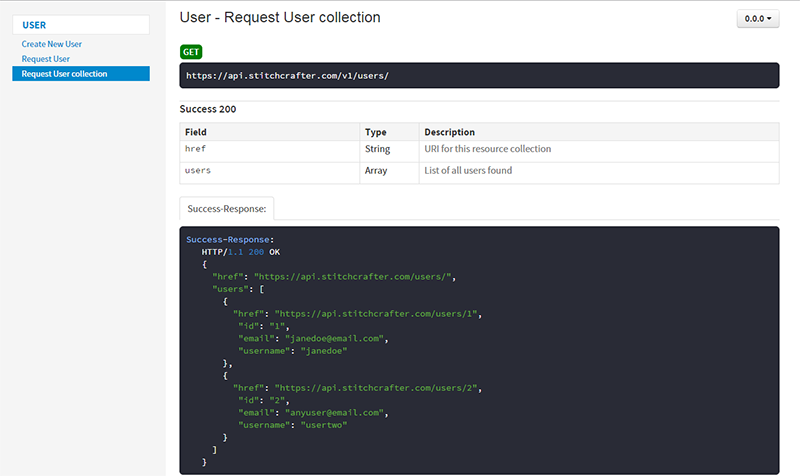
Task: Click 'Success-Response:' label inside code block
Action: pyautogui.click(x=230, y=239)
